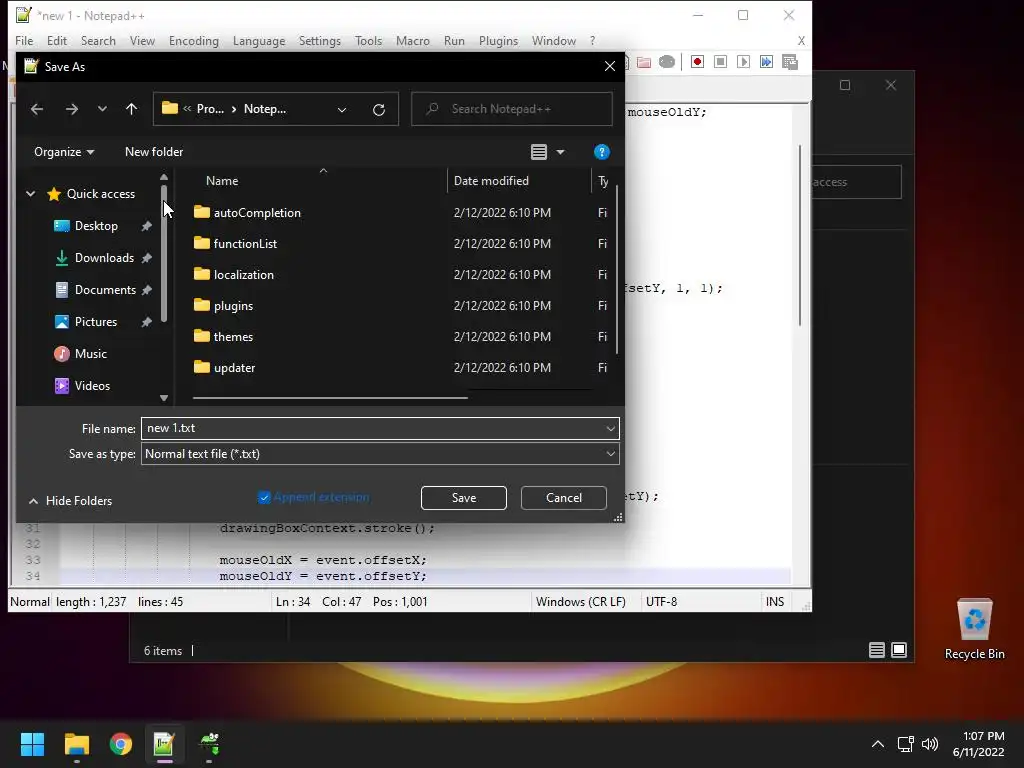
Task: Select the themes folder
Action: coord(233,337)
